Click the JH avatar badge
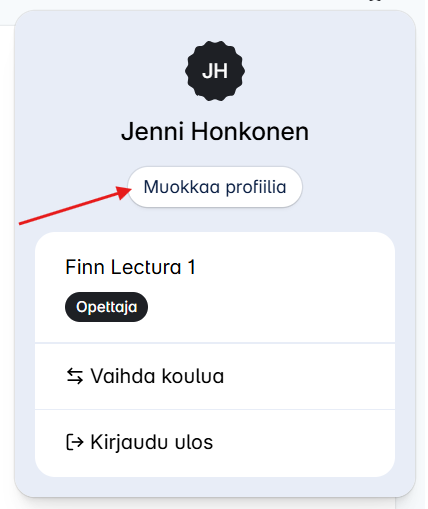This screenshot has width=428, height=509. tap(215, 71)
